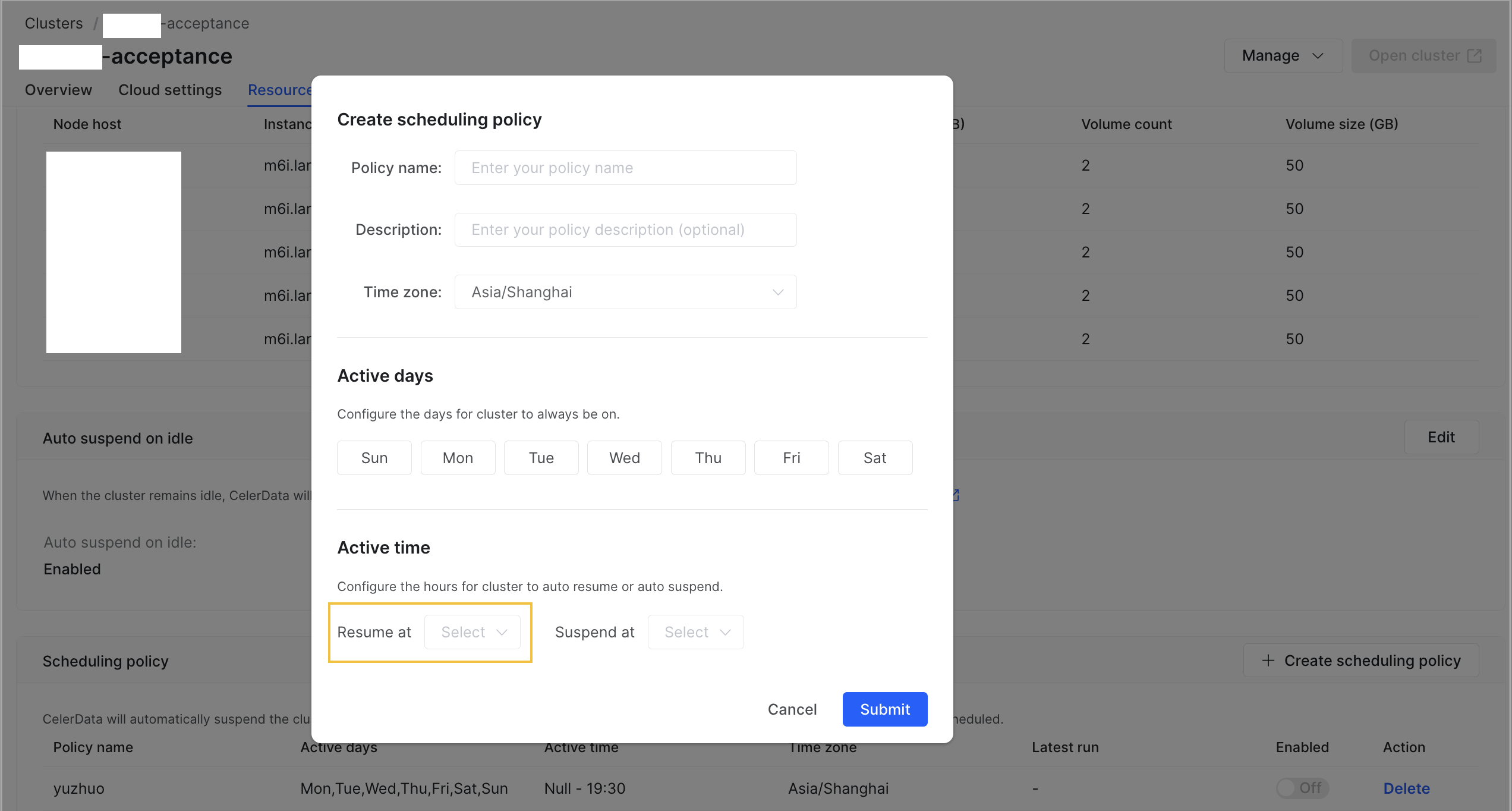Click the chevron icon on the Manage button

click(x=1318, y=55)
